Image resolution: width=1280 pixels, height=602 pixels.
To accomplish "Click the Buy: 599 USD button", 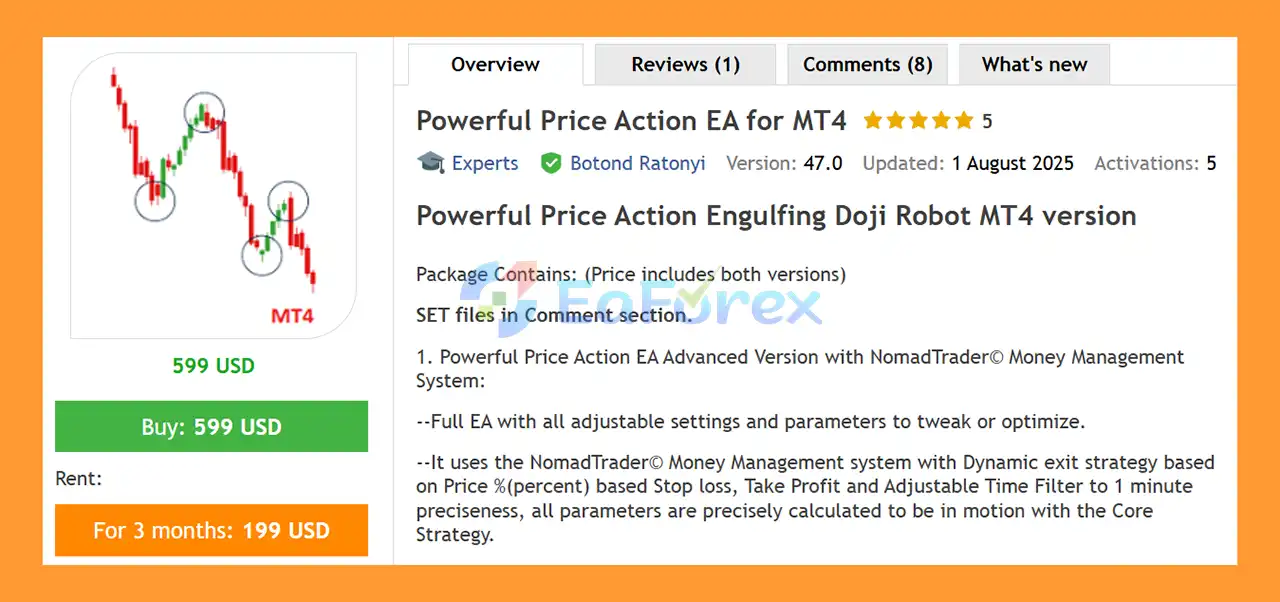I will click(211, 426).
